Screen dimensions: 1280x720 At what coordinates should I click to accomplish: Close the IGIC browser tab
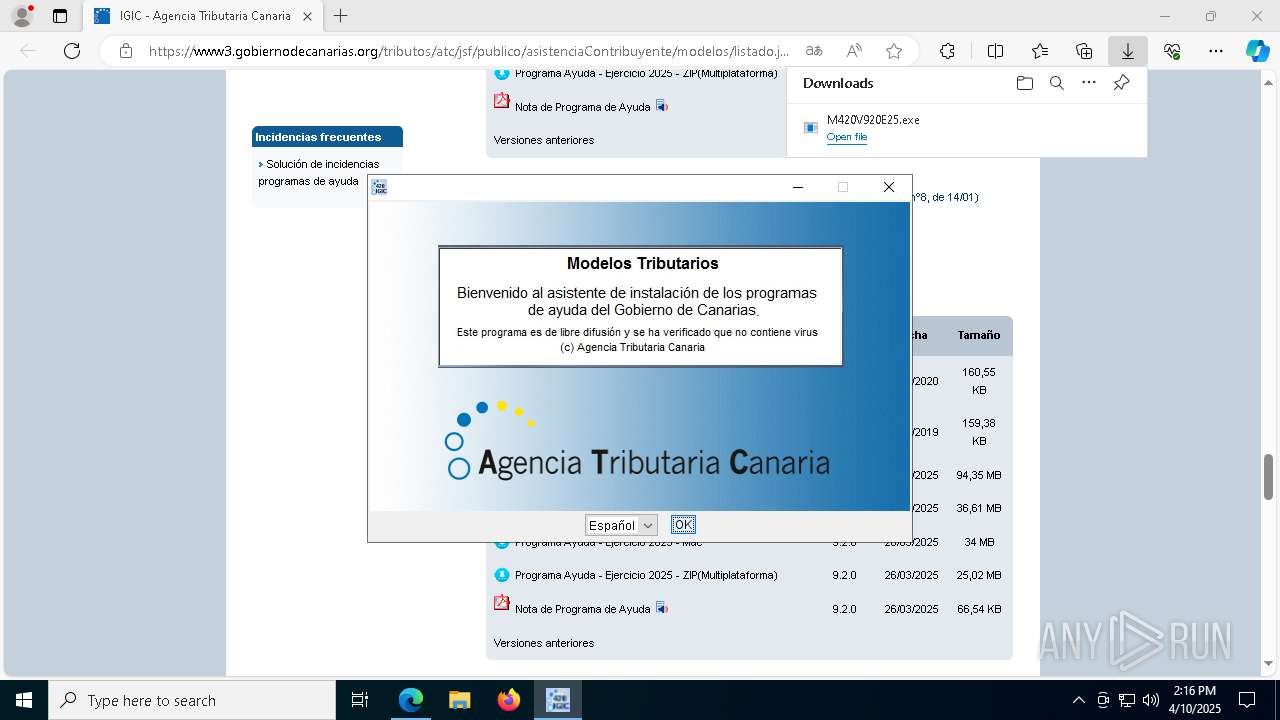click(307, 16)
